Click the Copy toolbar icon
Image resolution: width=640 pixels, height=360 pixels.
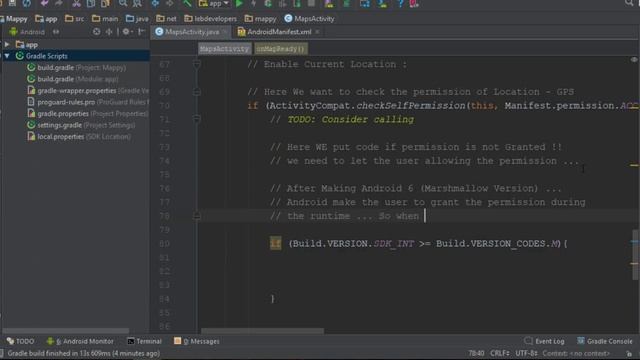(x=91, y=4)
